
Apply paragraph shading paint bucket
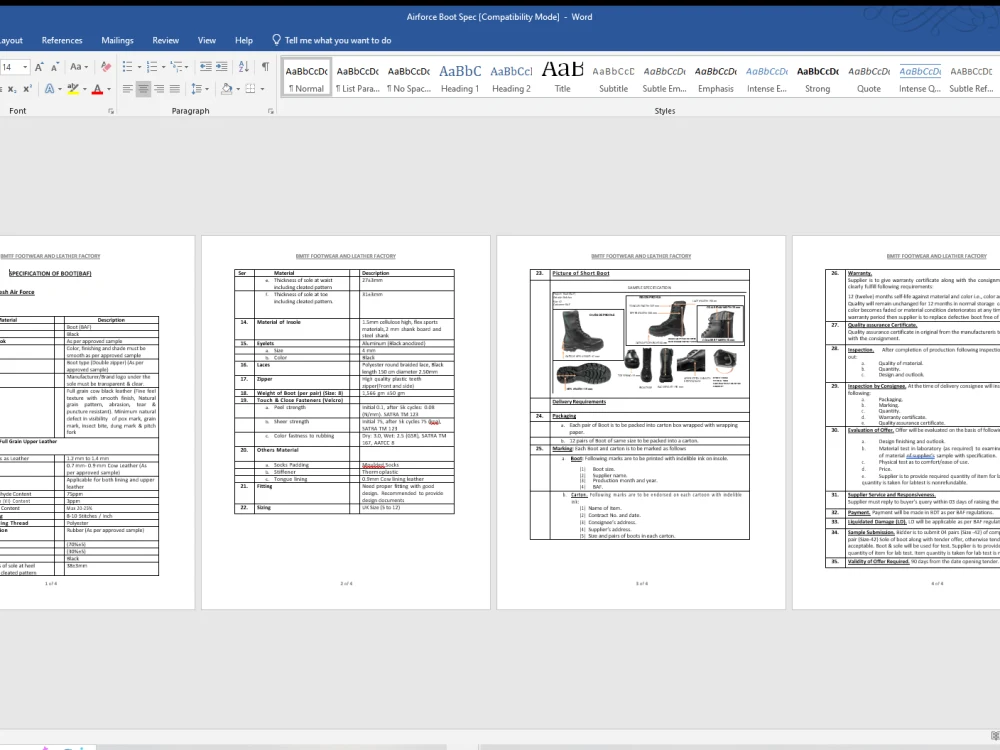[226, 89]
